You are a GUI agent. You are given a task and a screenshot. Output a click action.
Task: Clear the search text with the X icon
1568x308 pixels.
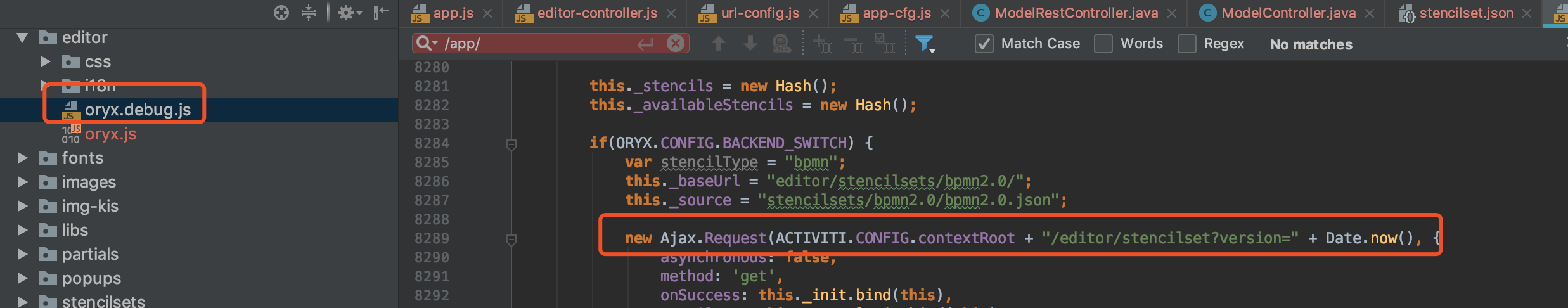click(676, 43)
